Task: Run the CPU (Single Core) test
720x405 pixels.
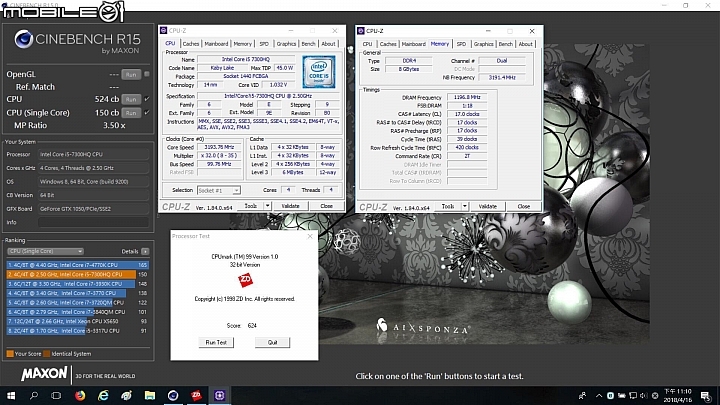Action: point(131,112)
